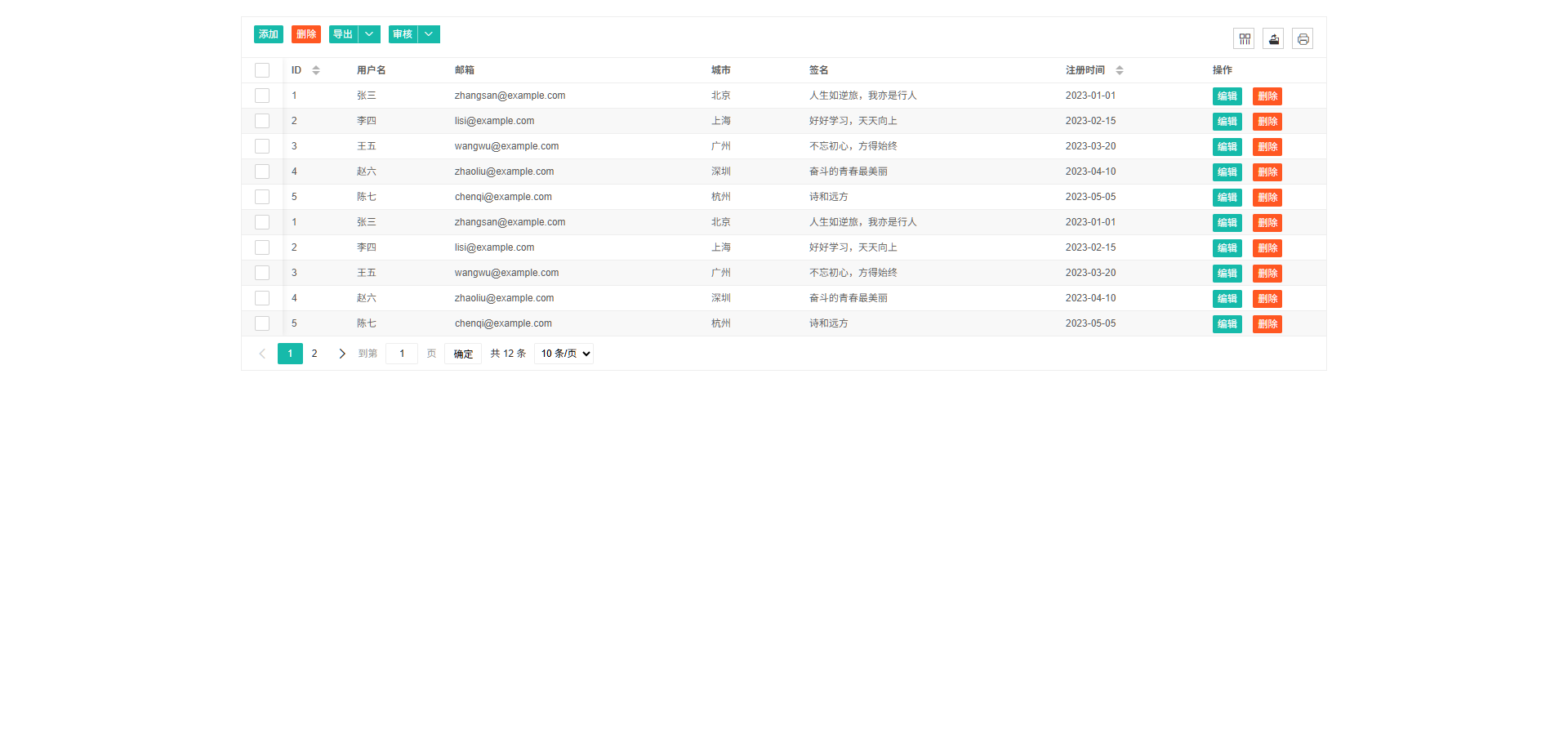Screen dimensions: 1568x744
Task: Click the printer icon
Action: (x=1303, y=38)
